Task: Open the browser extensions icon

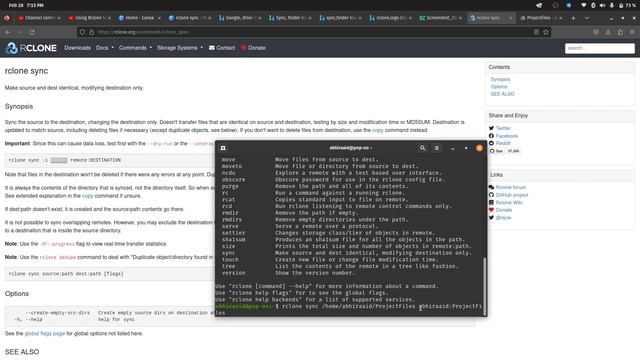Action: point(620,32)
